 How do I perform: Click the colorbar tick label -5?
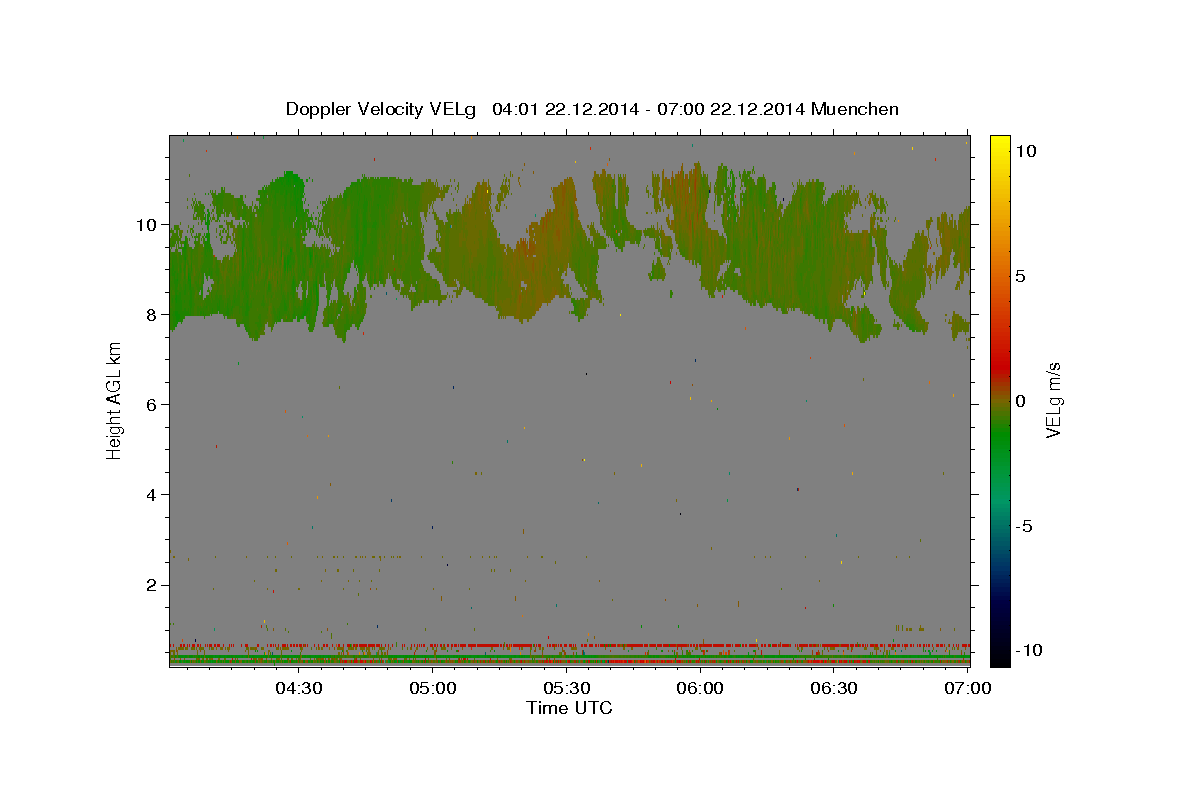[1025, 526]
